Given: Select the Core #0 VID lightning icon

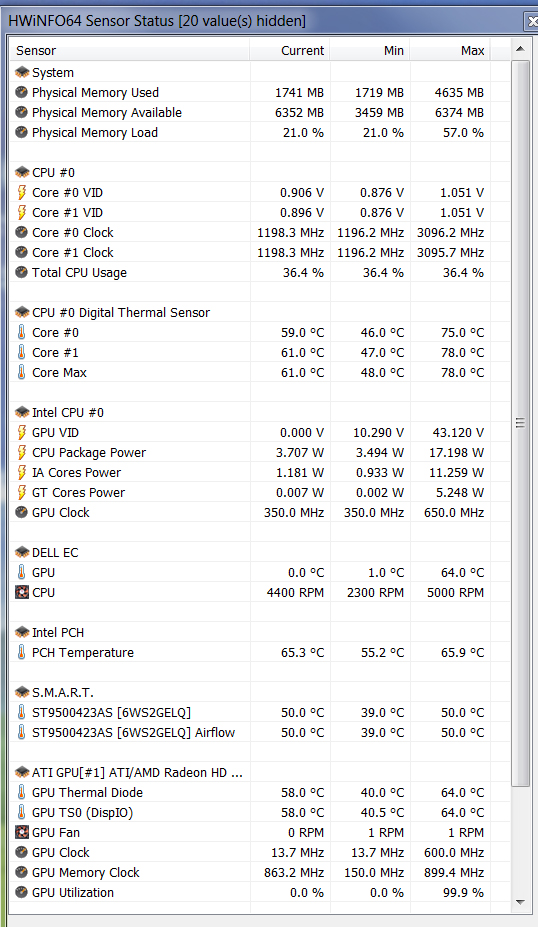Looking at the screenshot, I should point(22,192).
